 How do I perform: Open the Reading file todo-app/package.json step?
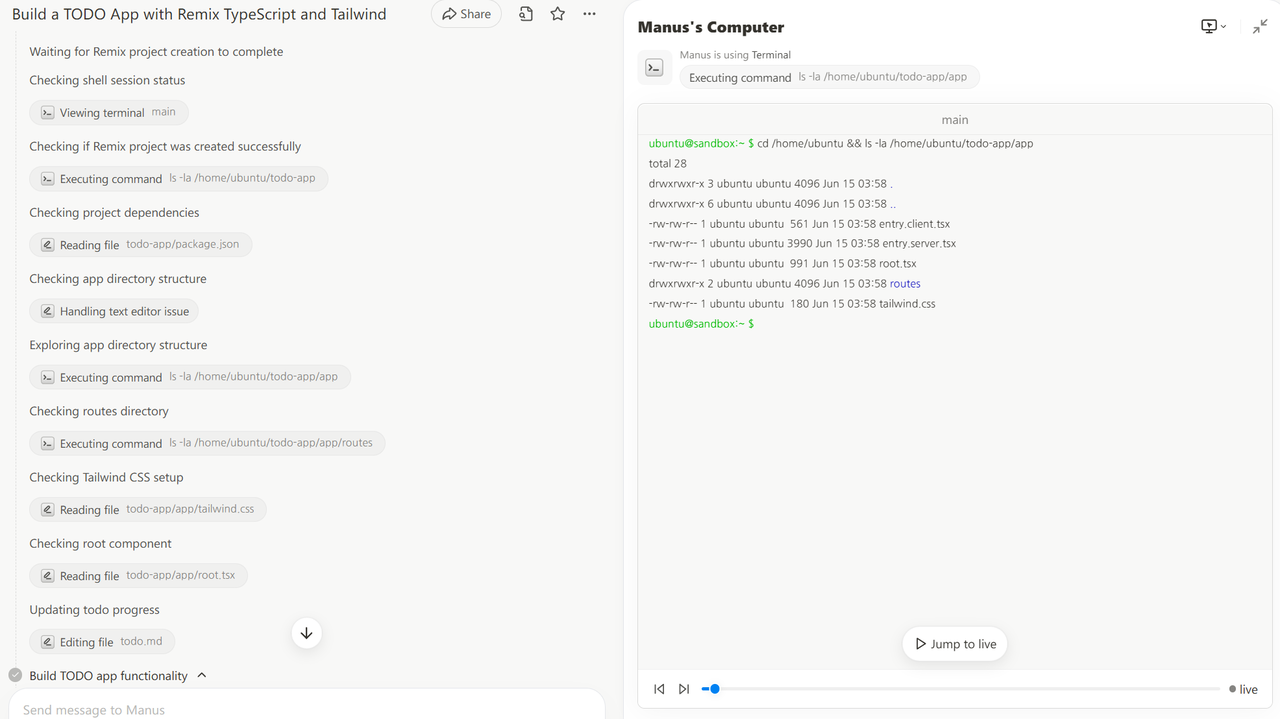[x=141, y=245]
